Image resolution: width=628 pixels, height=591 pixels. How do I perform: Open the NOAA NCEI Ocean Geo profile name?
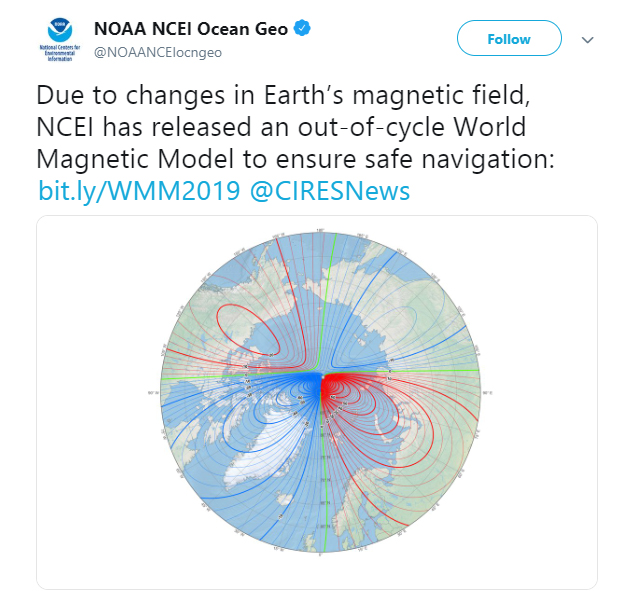pos(191,29)
